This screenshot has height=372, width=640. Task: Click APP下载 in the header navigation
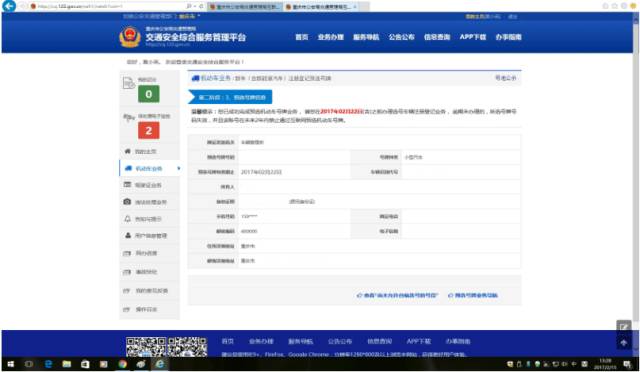coord(473,37)
